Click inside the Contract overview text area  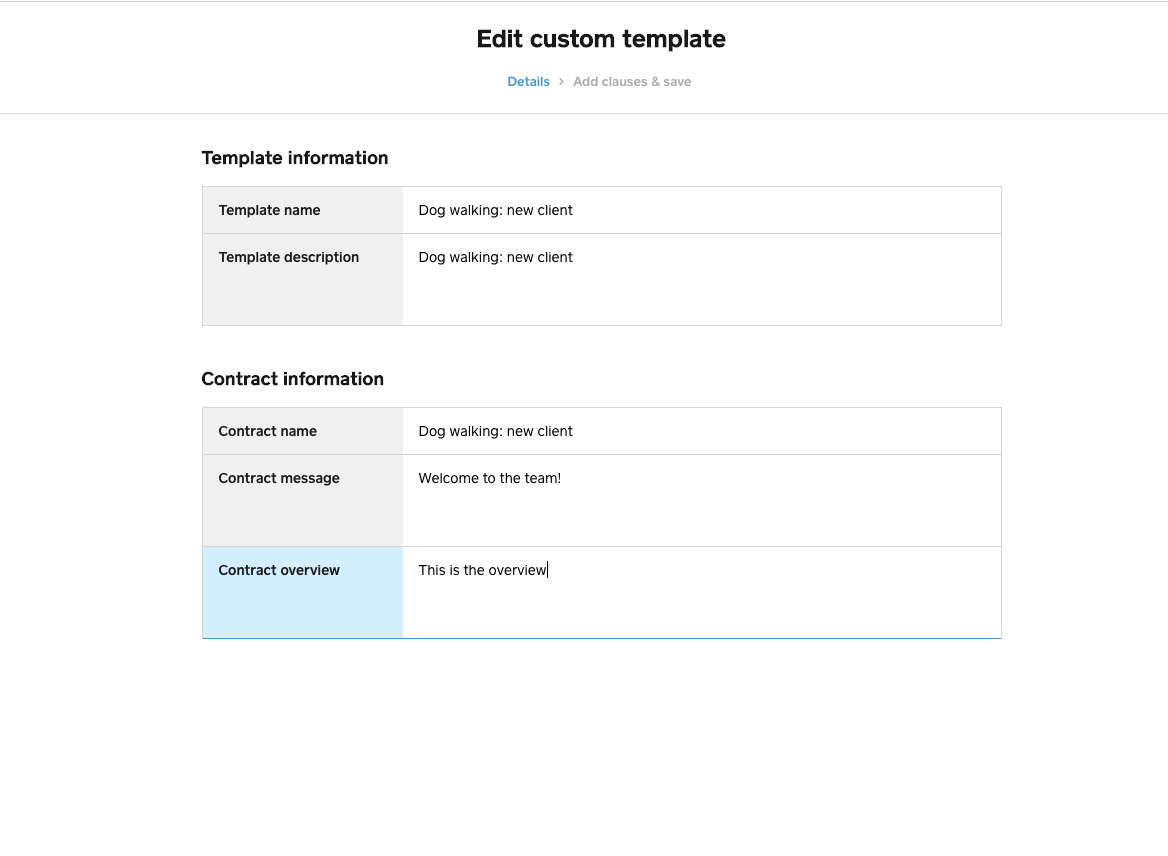702,592
